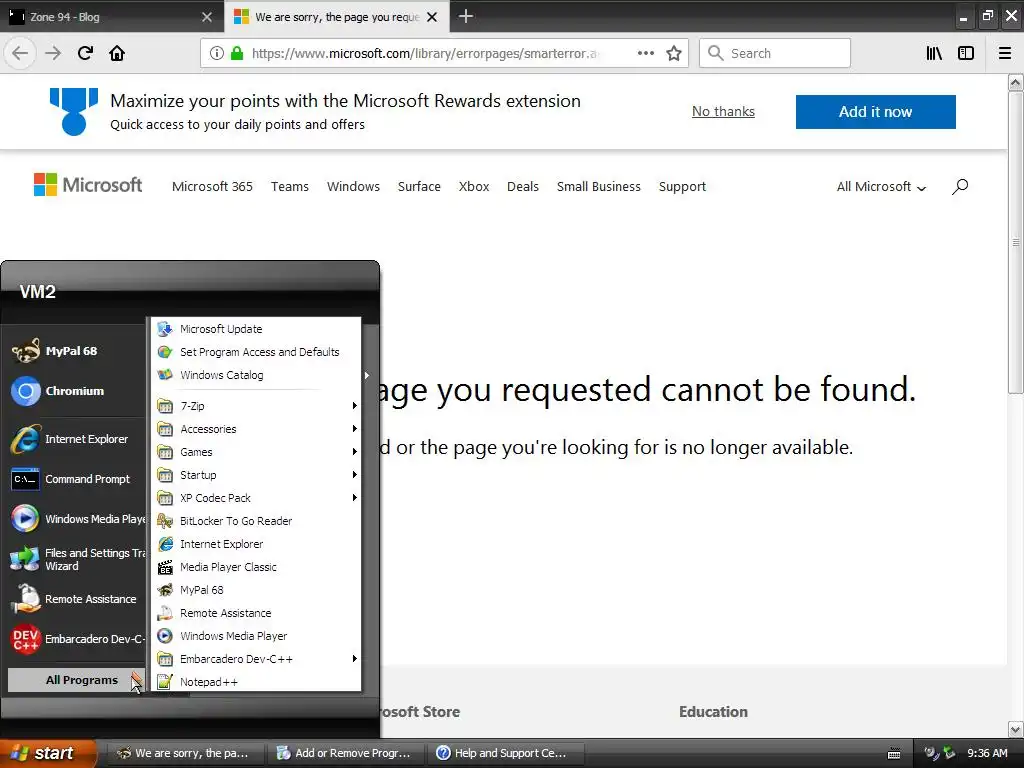Open Microsoft 365 nav link
The width and height of the screenshot is (1024, 768).
[212, 187]
